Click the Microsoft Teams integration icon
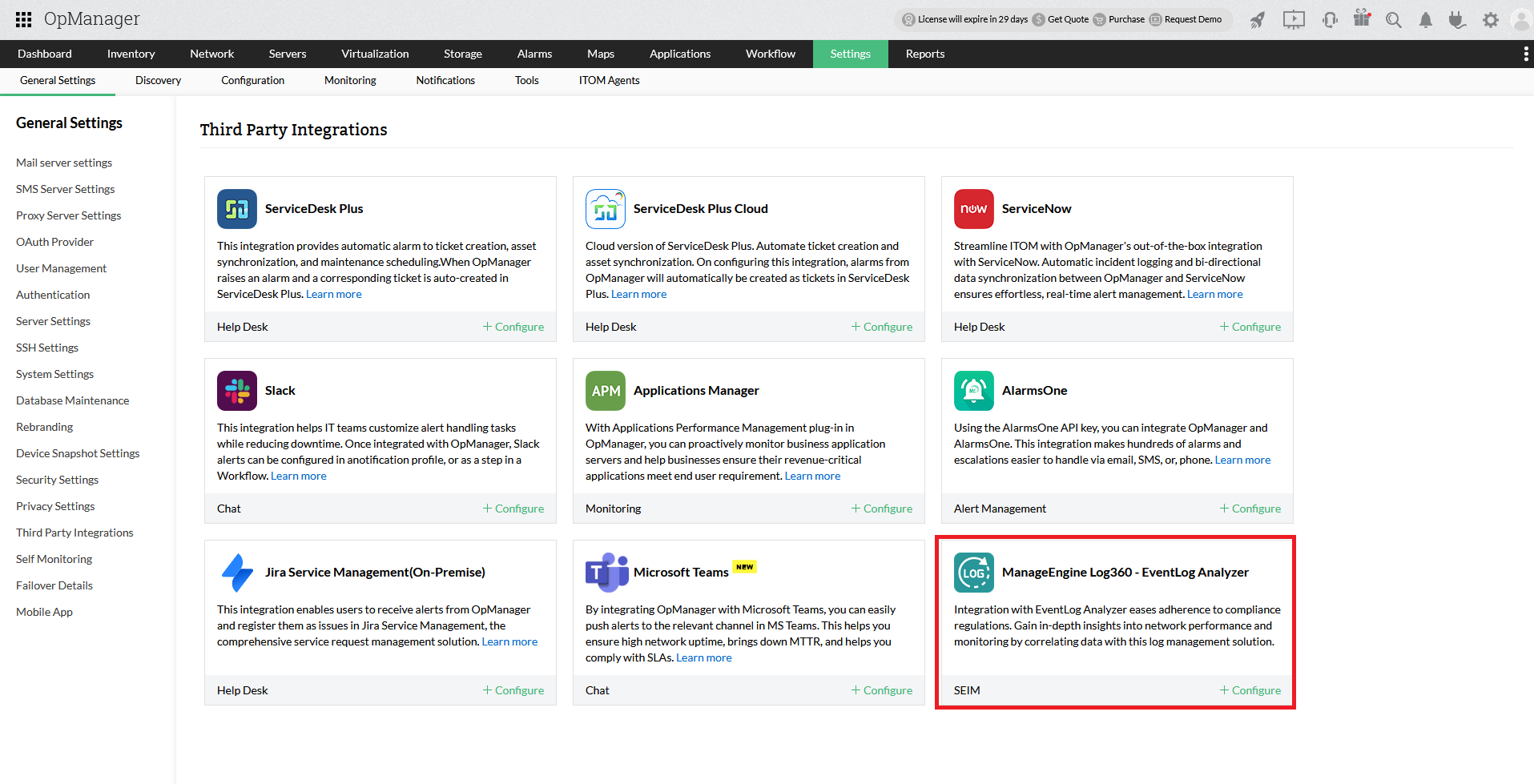1534x784 pixels. (x=606, y=572)
